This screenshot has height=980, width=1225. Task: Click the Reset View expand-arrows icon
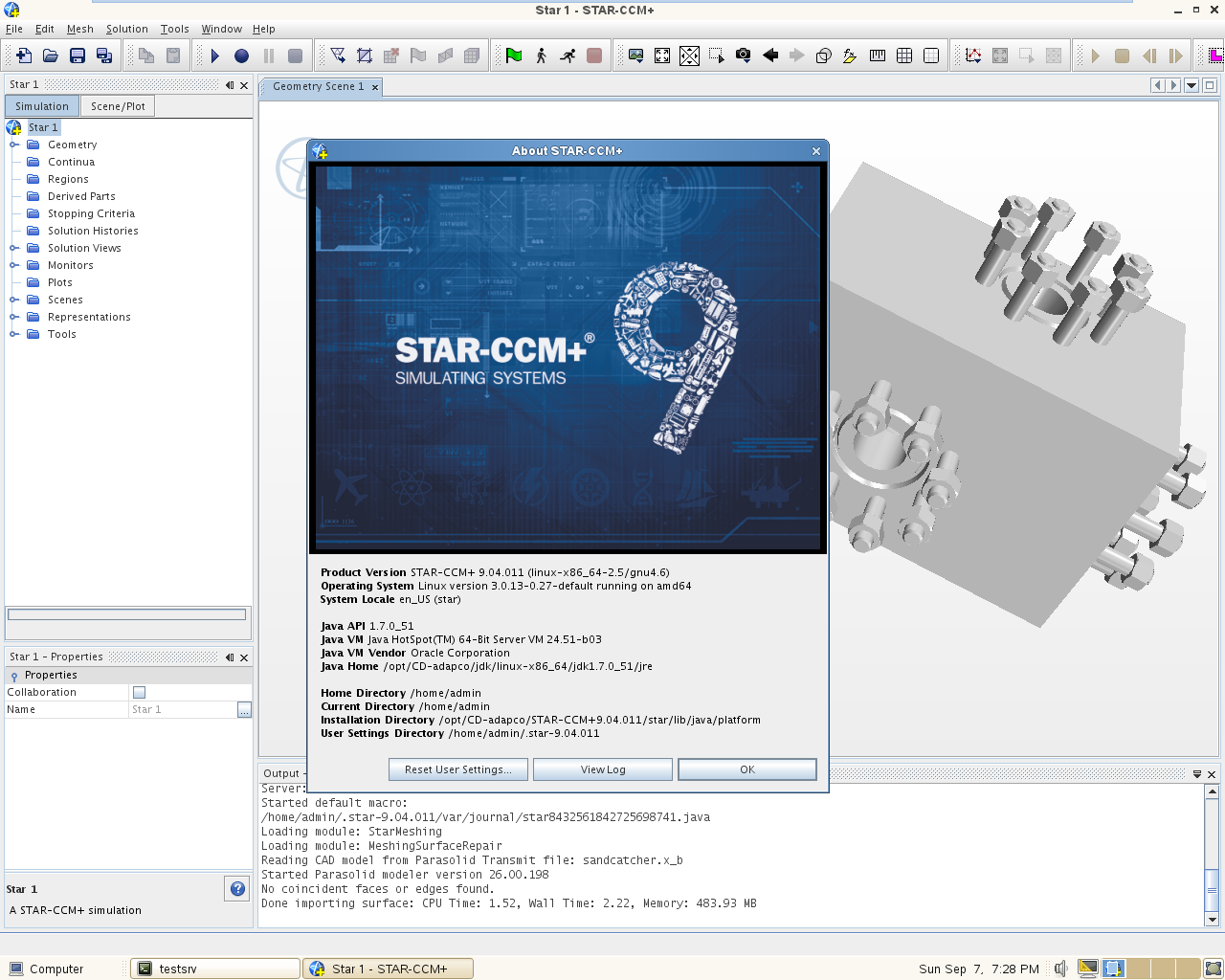tap(662, 56)
